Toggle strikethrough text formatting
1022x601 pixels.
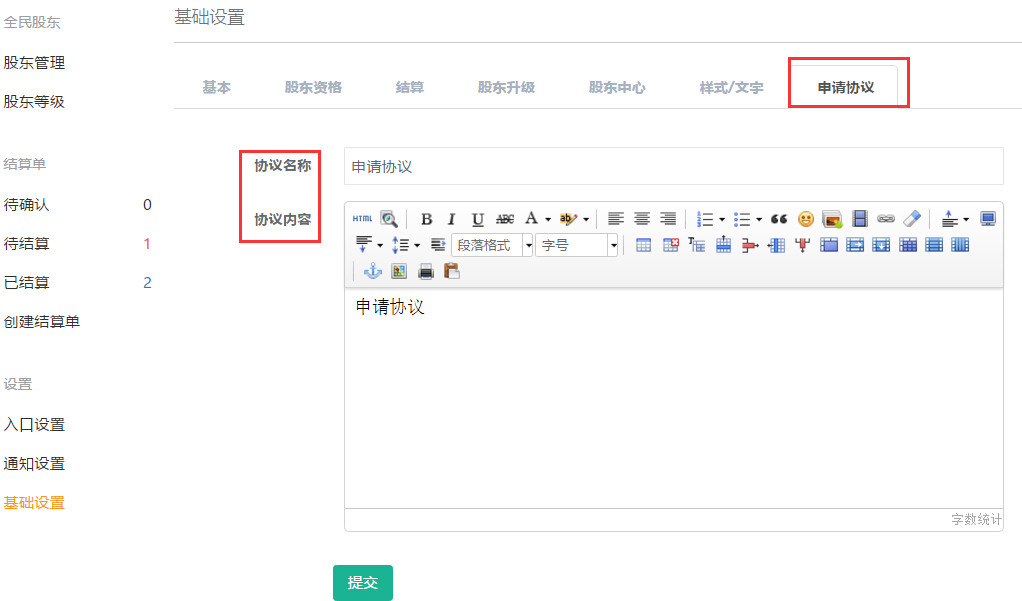tap(505, 219)
